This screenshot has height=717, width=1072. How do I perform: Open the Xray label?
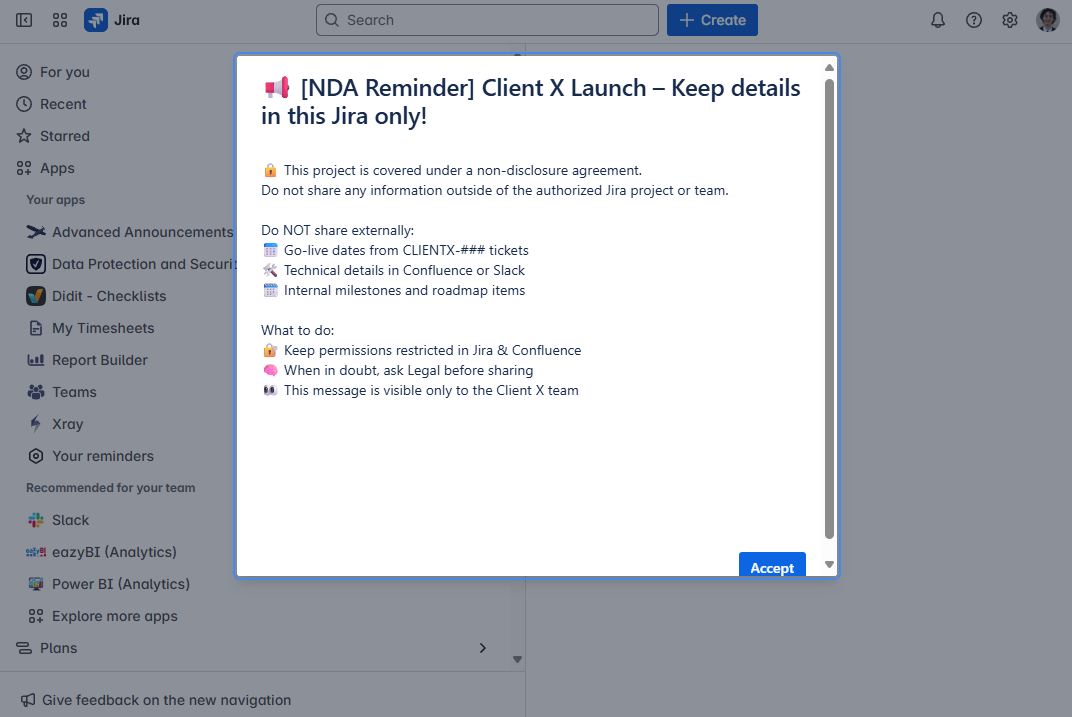pyautogui.click(x=68, y=424)
